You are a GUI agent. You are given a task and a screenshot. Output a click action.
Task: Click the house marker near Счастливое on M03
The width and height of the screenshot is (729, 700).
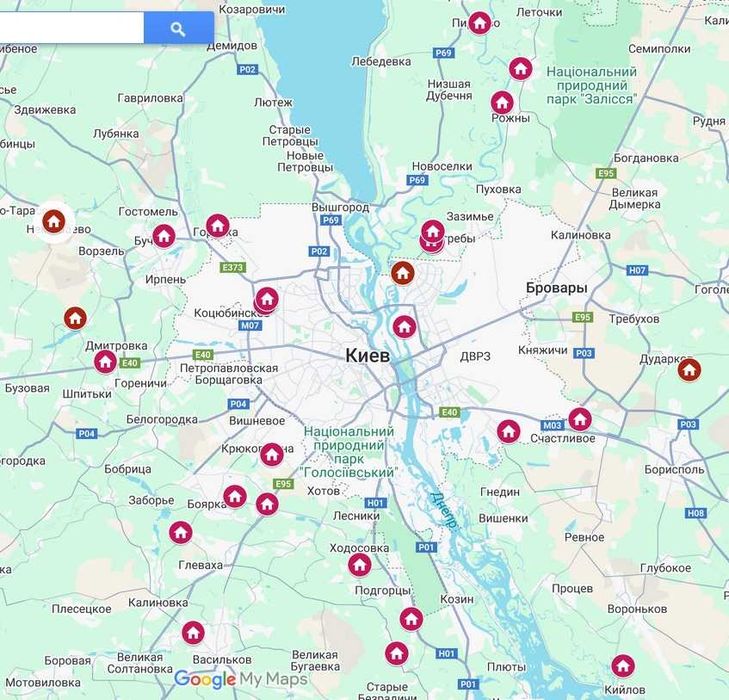(579, 419)
